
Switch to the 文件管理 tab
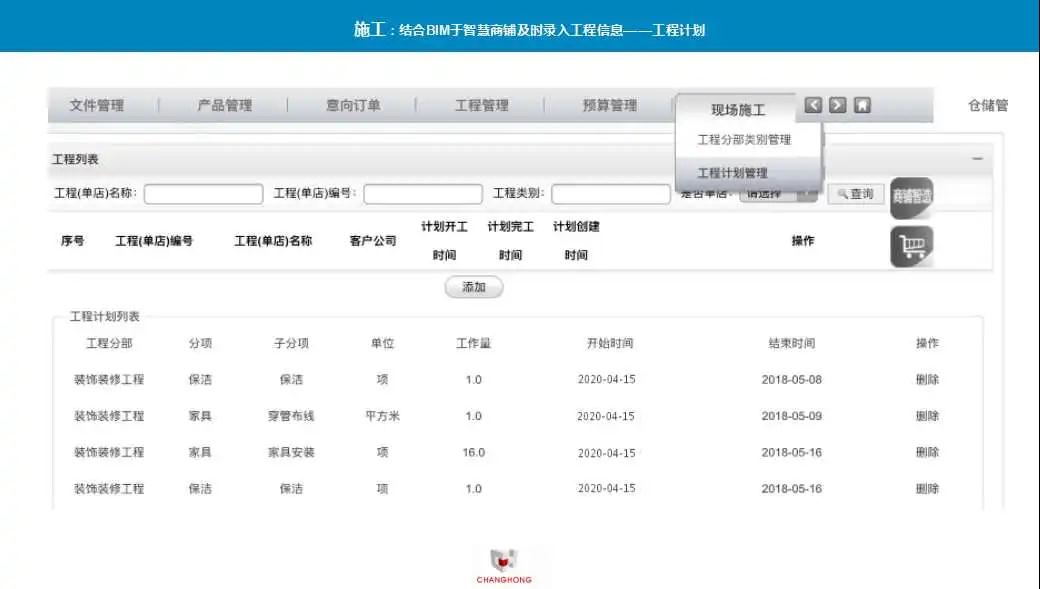98,105
